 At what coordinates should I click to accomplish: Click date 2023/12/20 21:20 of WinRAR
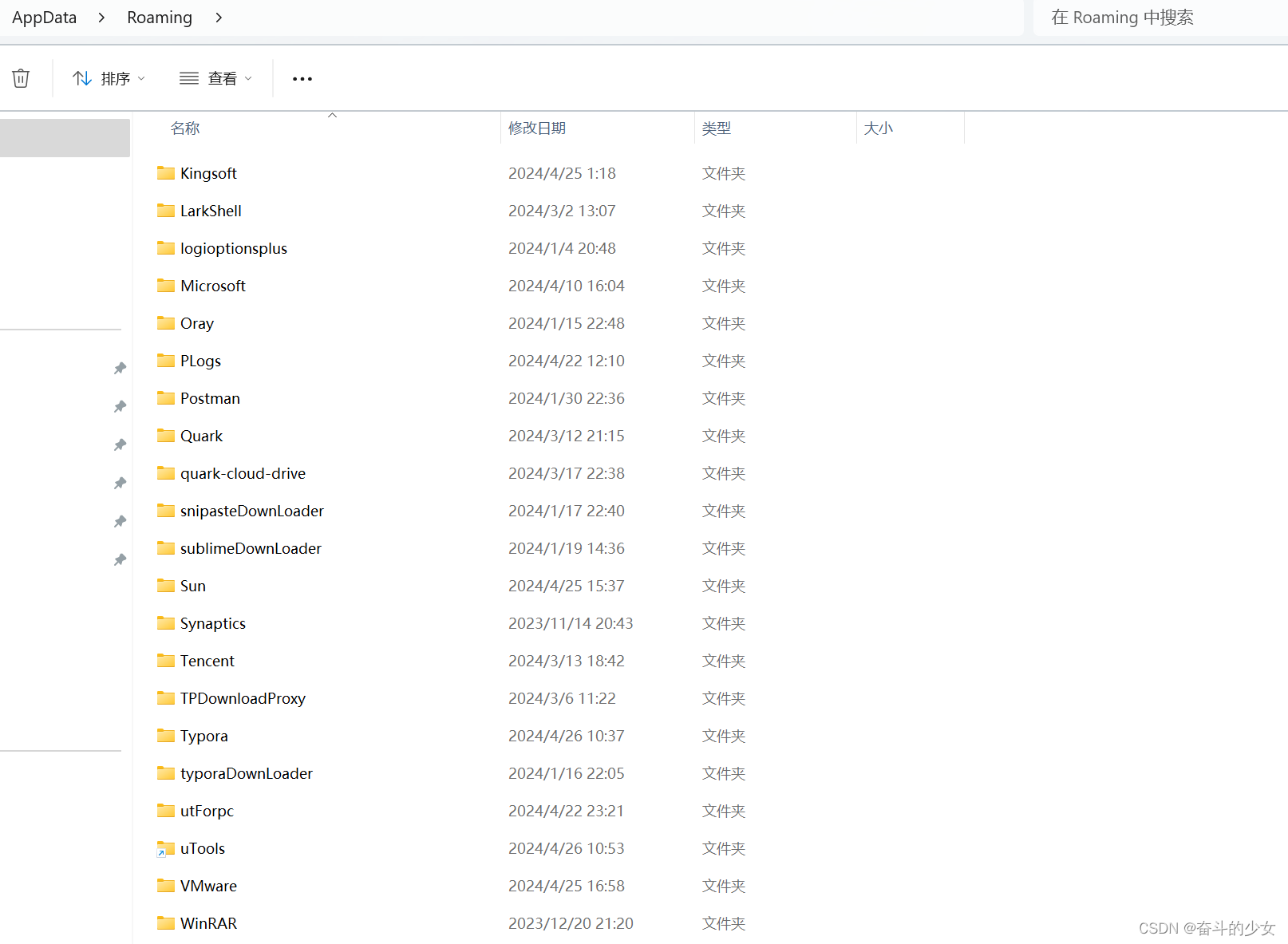coord(571,923)
